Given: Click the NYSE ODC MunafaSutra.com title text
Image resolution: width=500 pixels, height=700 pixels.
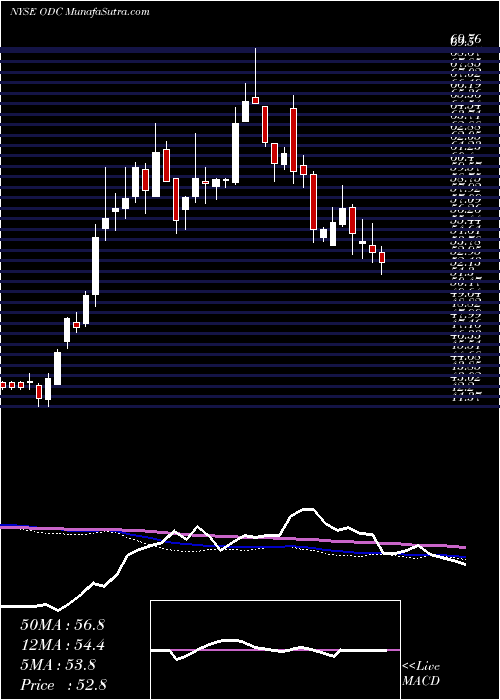Looking at the screenshot, I should pos(79,12).
